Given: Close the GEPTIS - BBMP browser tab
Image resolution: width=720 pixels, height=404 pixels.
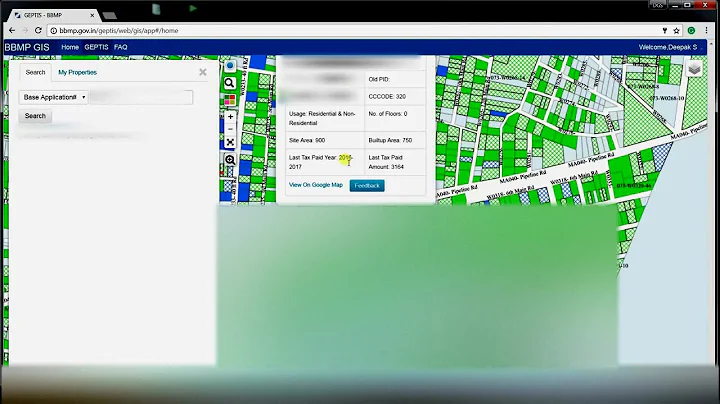Looking at the screenshot, I should [x=92, y=15].
